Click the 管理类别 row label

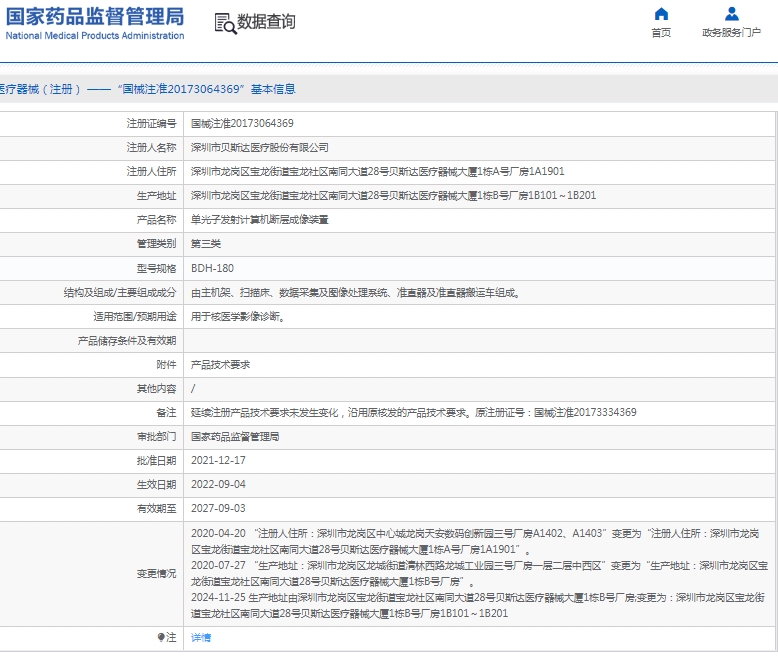click(x=156, y=244)
